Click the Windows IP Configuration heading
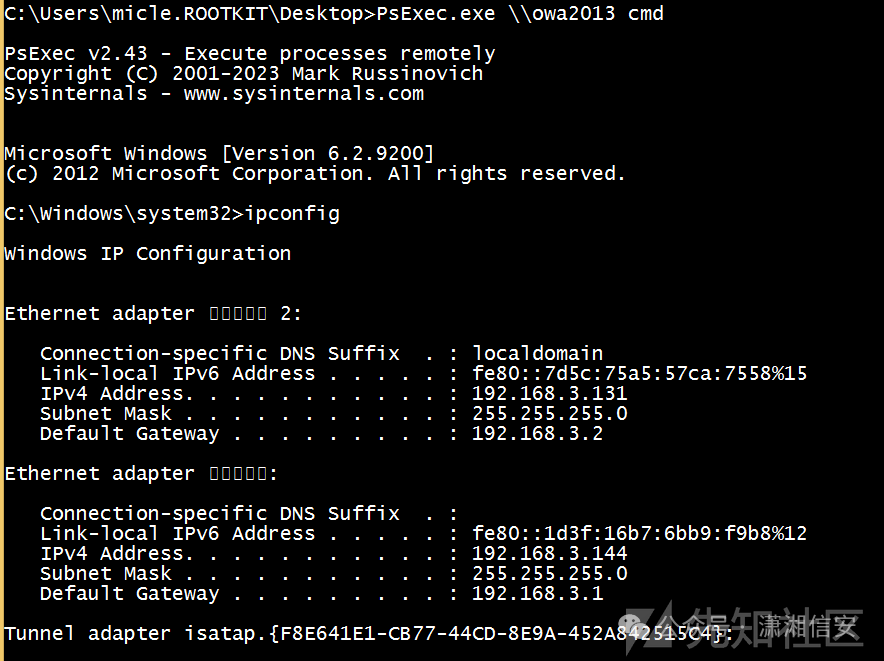The image size is (884, 661). point(147,254)
